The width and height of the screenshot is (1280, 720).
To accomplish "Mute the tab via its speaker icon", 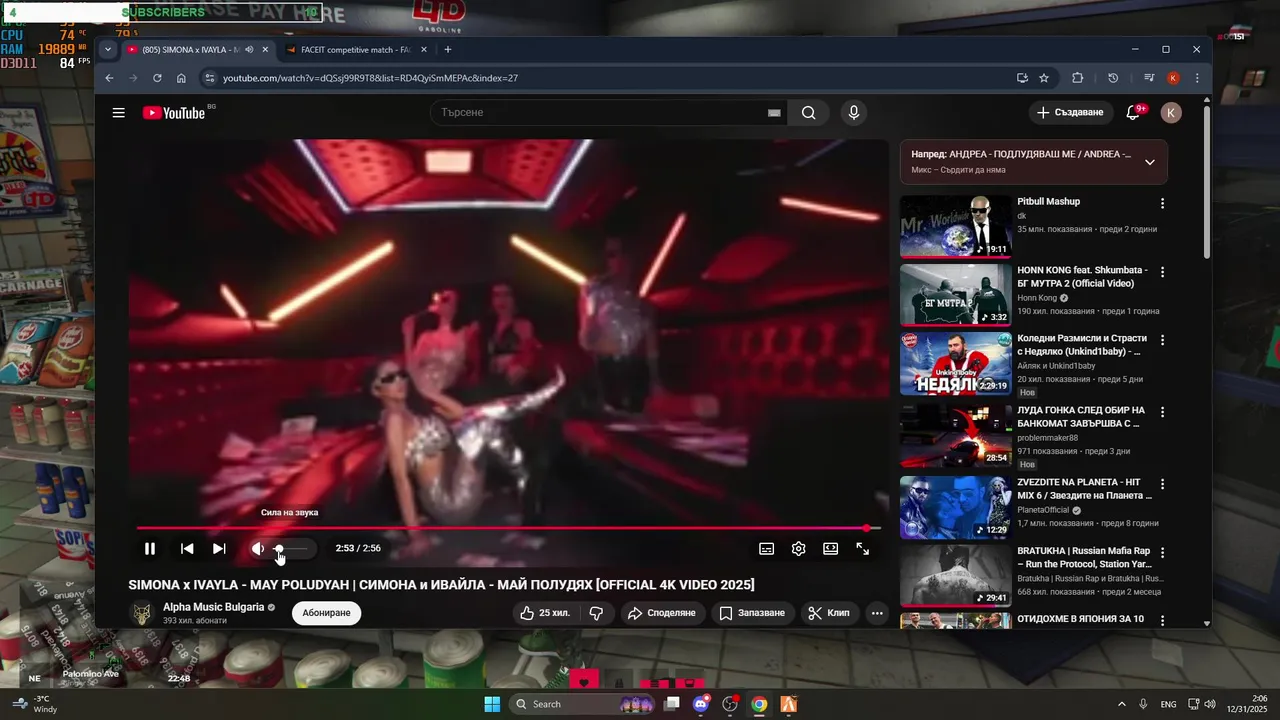I will 249,50.
